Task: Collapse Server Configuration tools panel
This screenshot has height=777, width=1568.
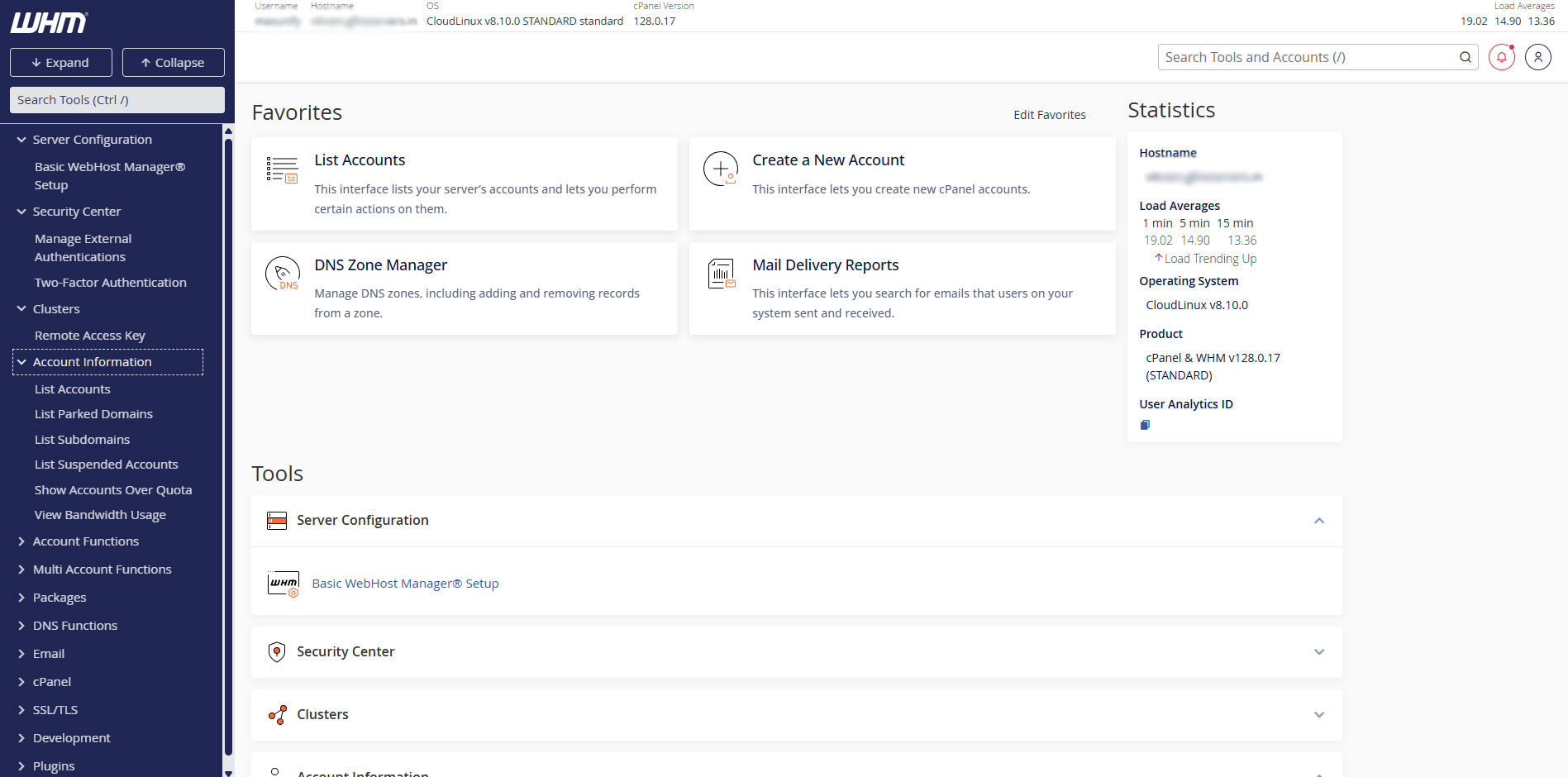Action: click(1319, 521)
